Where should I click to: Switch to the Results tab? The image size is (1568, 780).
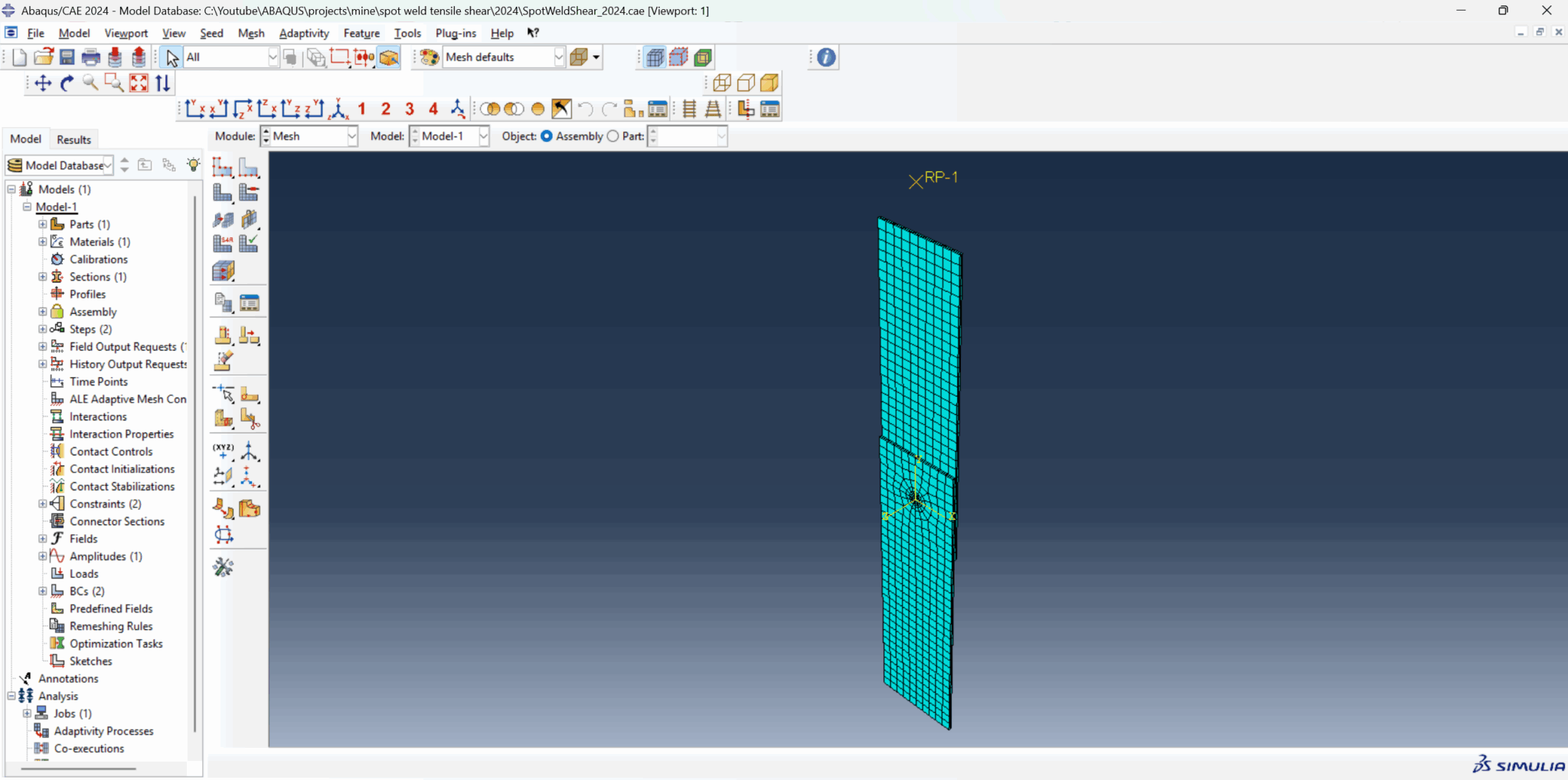[73, 139]
